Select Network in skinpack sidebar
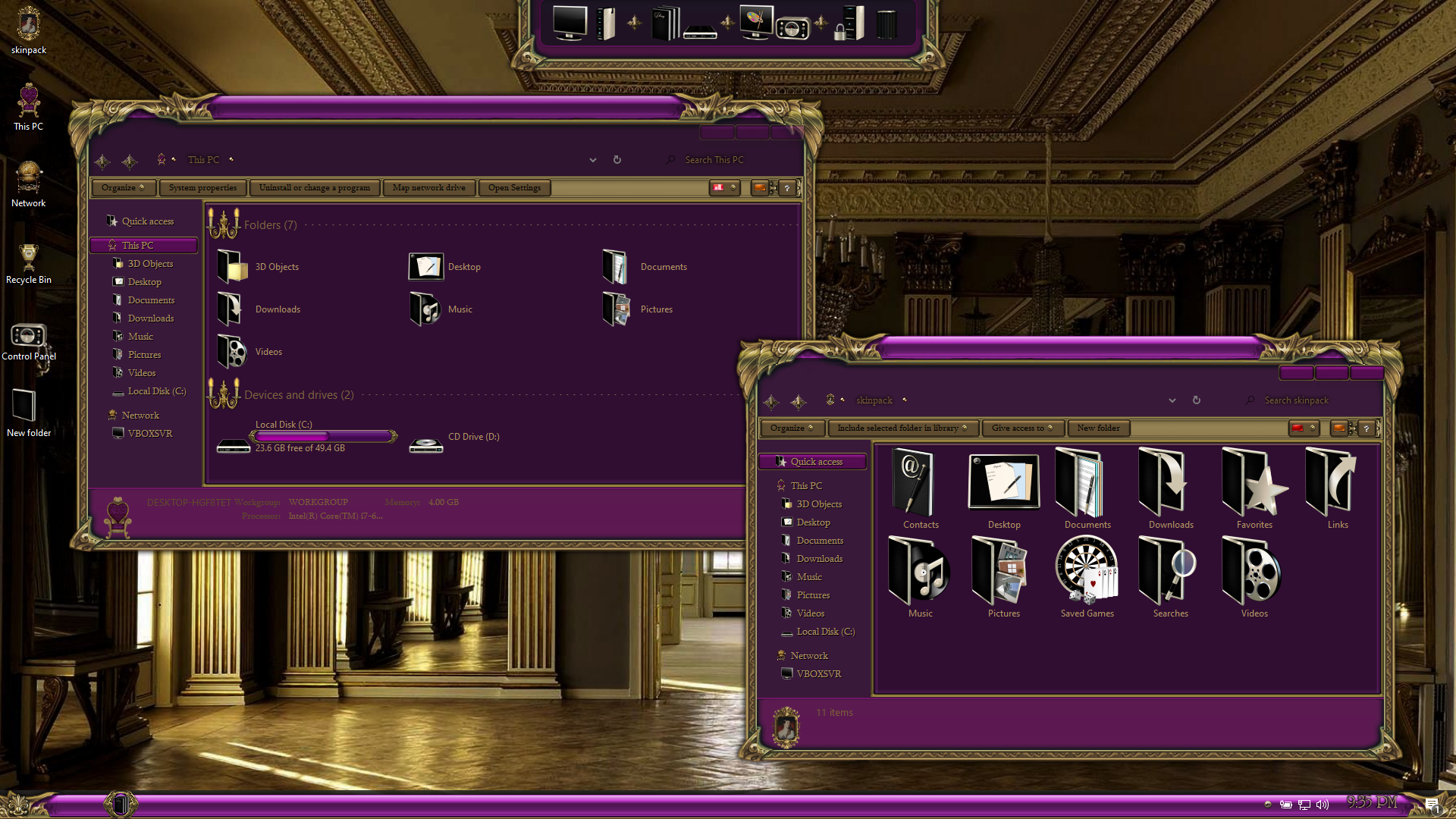 [x=809, y=656]
